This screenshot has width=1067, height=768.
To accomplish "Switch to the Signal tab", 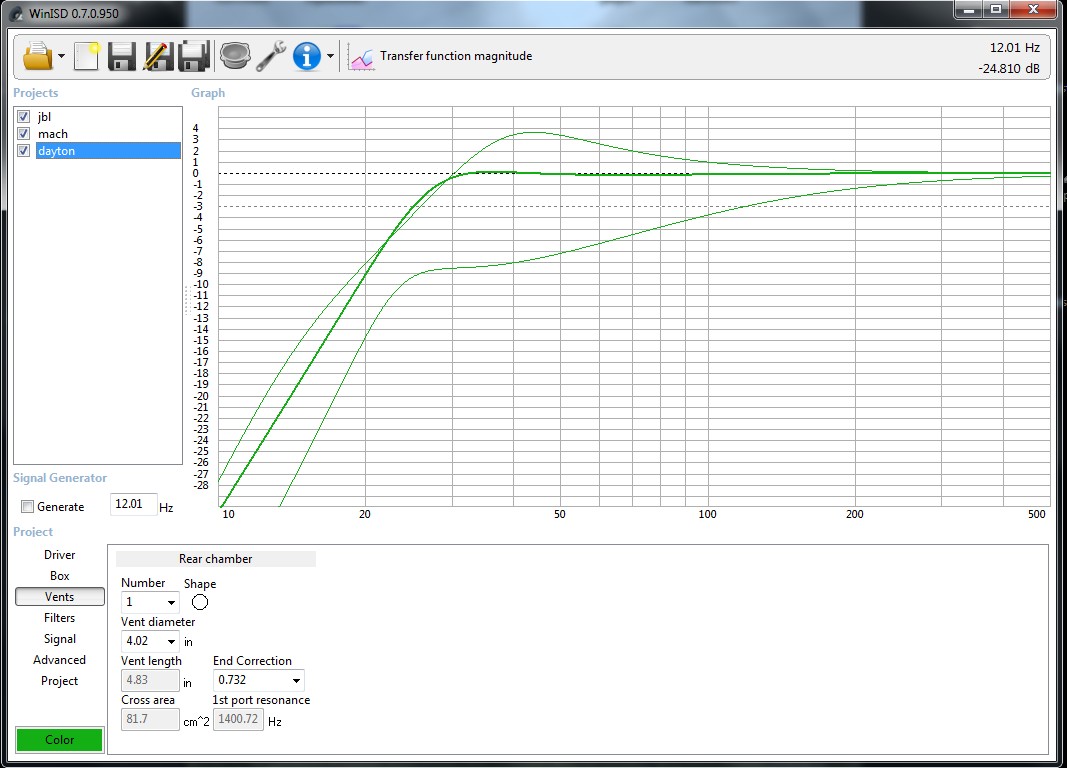I will point(60,639).
